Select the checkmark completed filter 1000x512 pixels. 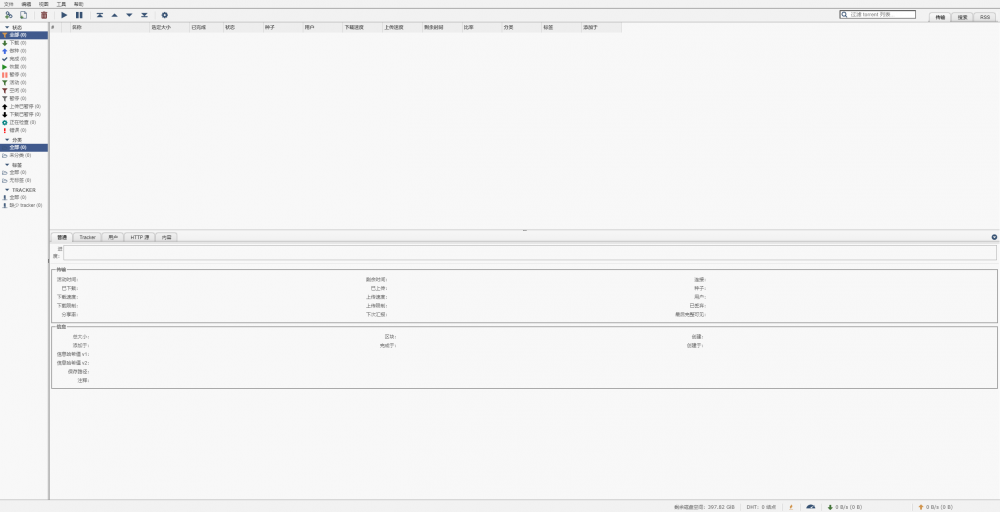24,59
